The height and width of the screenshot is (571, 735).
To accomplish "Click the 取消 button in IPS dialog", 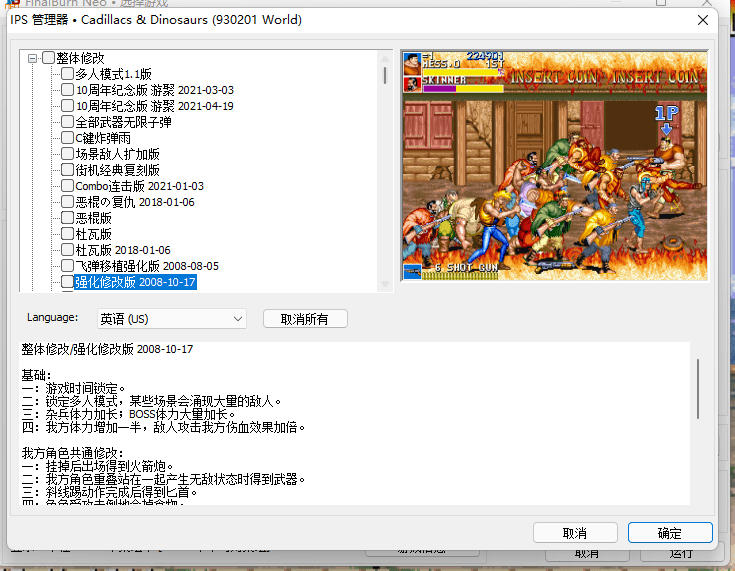I will [x=575, y=533].
